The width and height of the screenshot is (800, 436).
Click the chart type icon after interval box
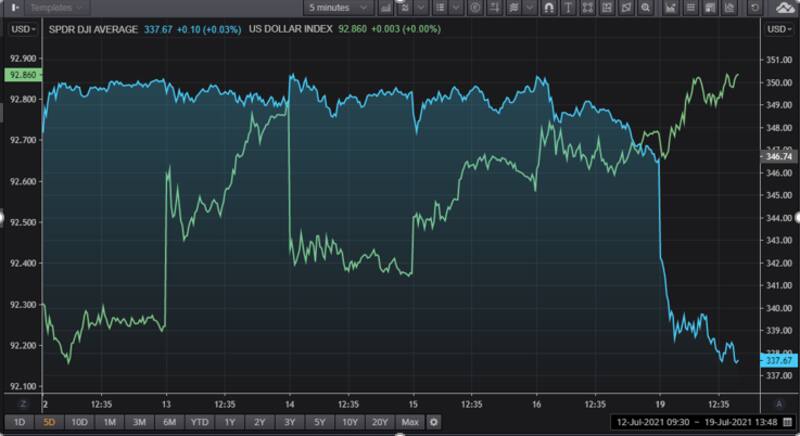385,8
